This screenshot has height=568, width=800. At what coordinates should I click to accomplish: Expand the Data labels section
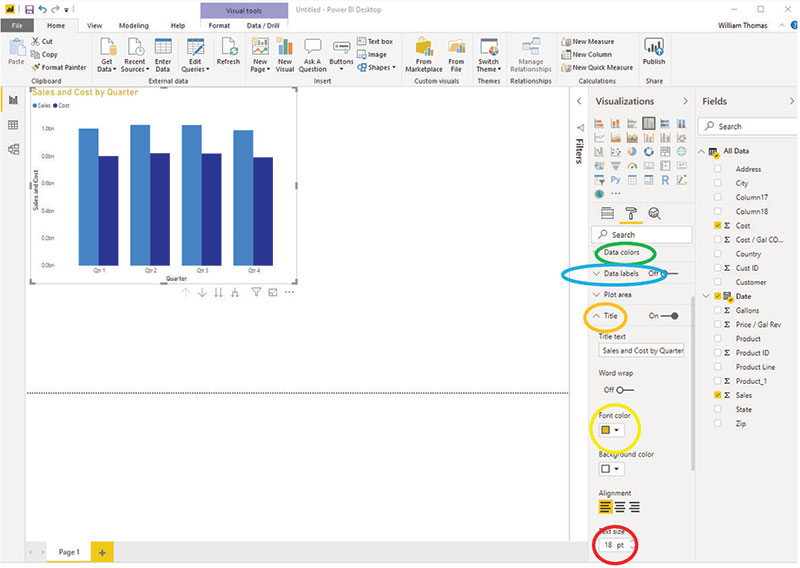[598, 273]
